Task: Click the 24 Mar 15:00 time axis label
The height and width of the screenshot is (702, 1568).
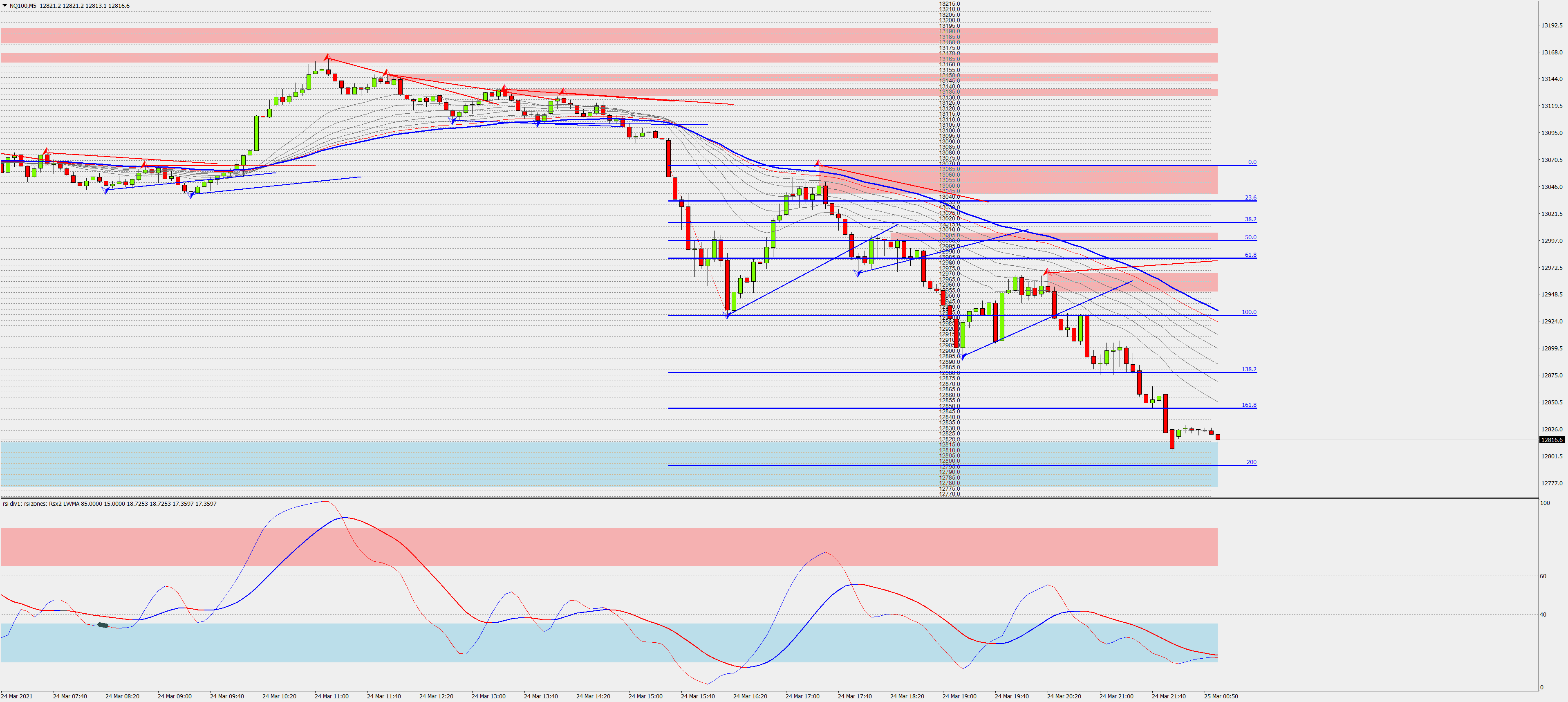Action: click(645, 696)
